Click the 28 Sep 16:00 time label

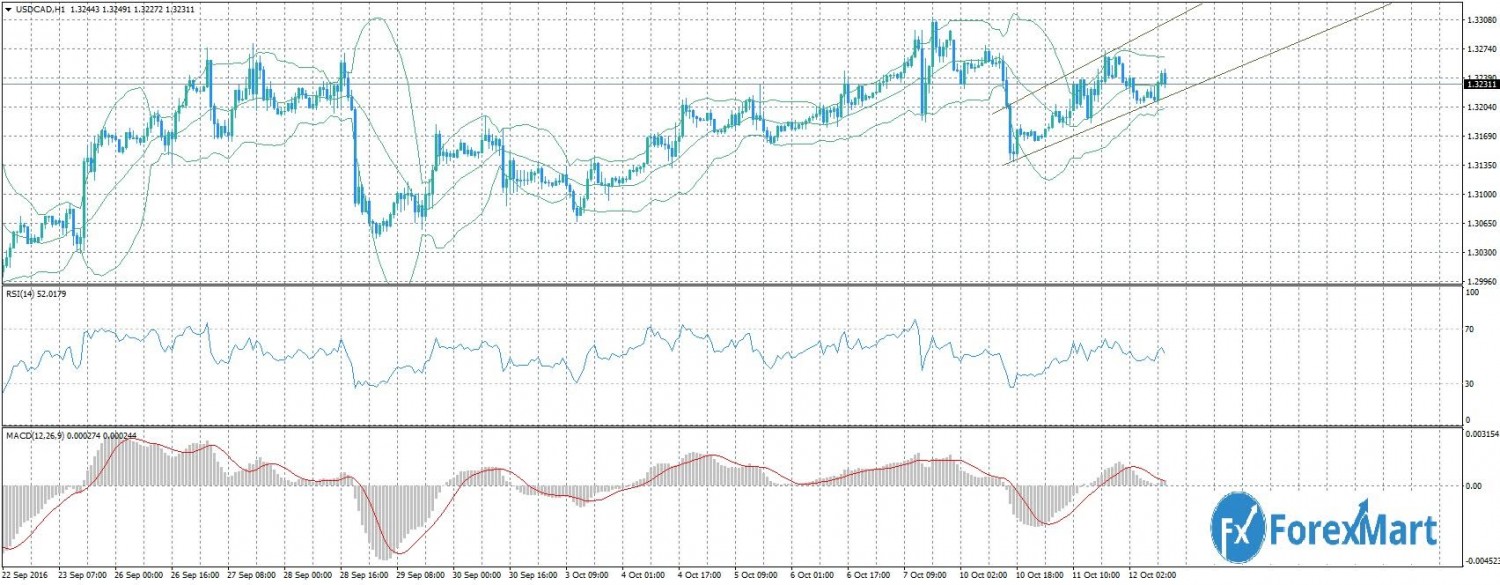click(x=366, y=577)
